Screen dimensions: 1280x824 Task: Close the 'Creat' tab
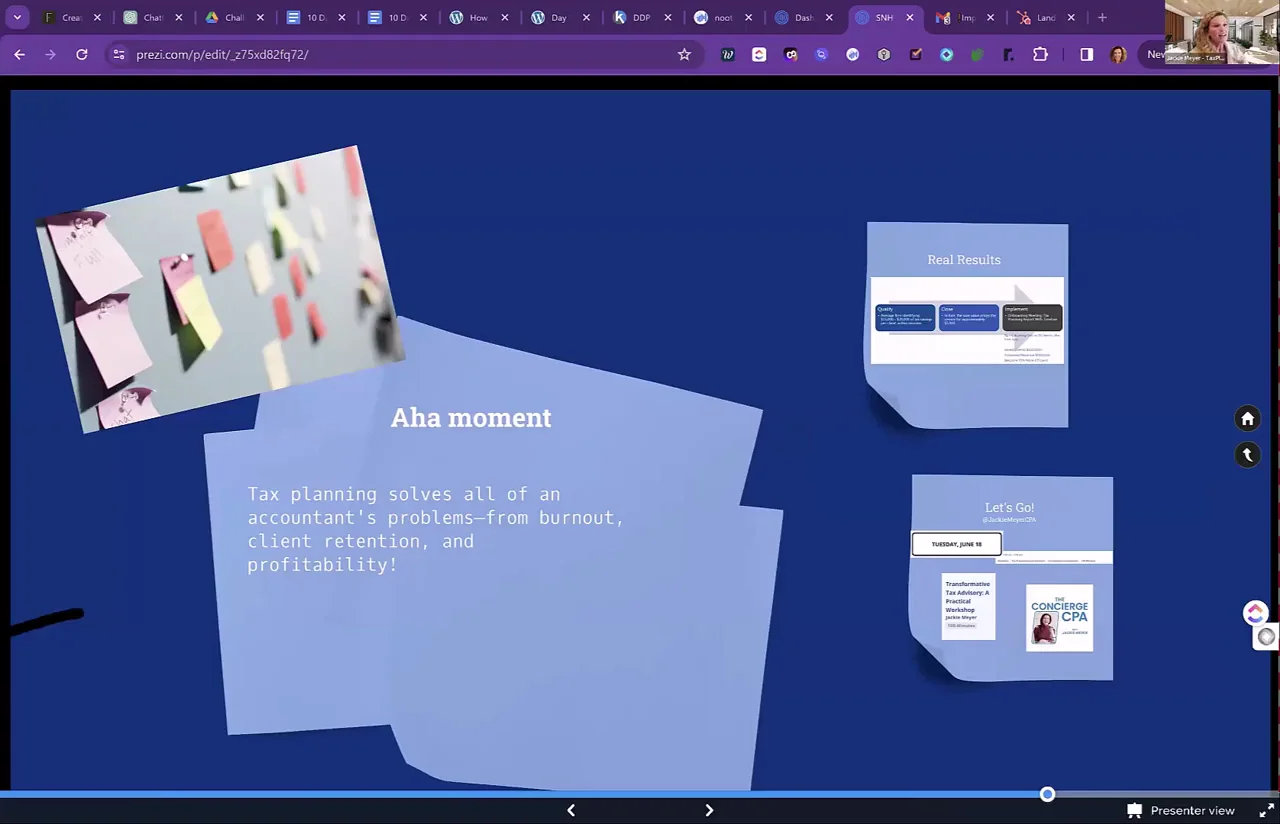tap(97, 17)
